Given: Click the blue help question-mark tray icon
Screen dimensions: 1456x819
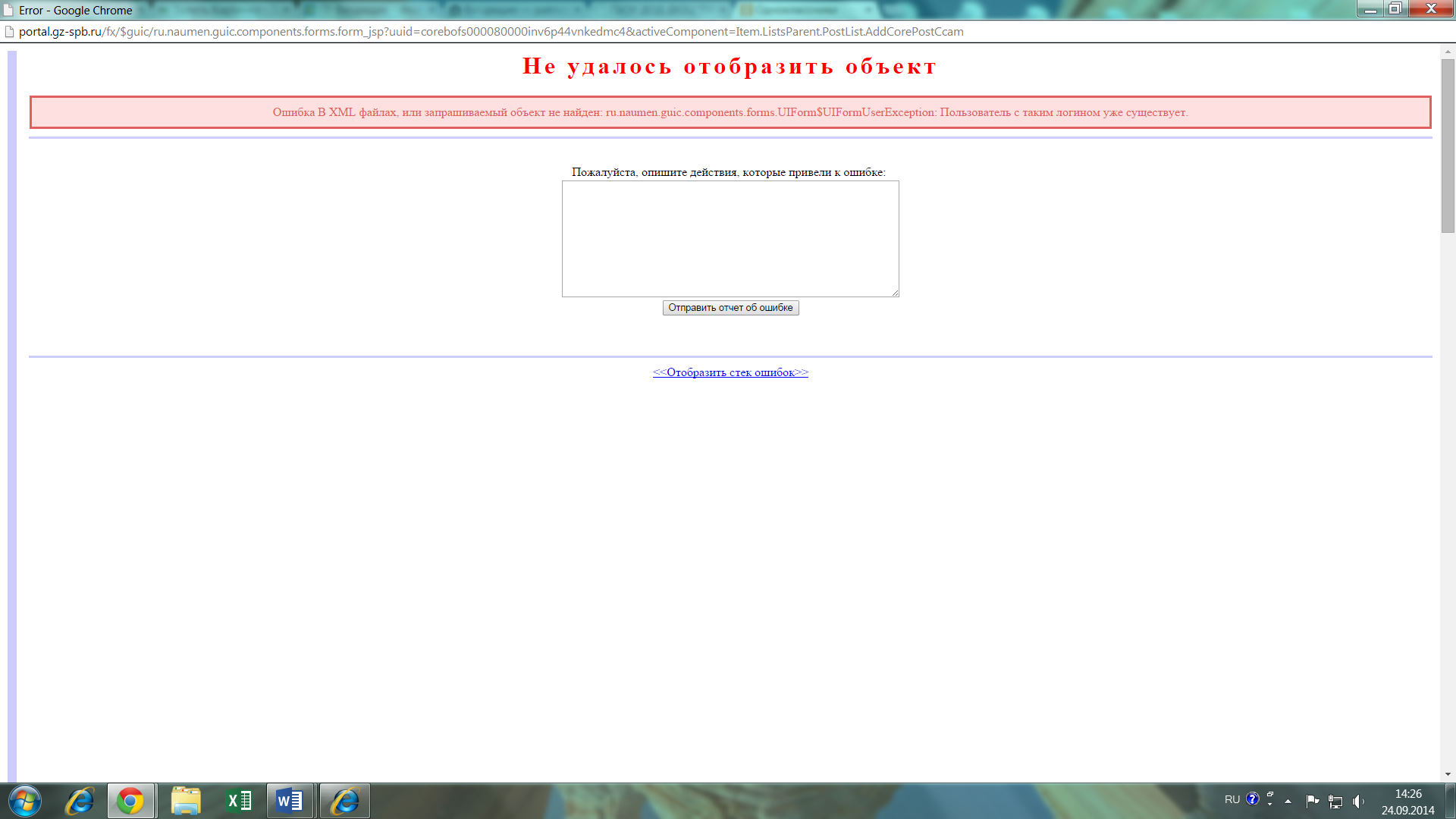Looking at the screenshot, I should tap(1253, 799).
